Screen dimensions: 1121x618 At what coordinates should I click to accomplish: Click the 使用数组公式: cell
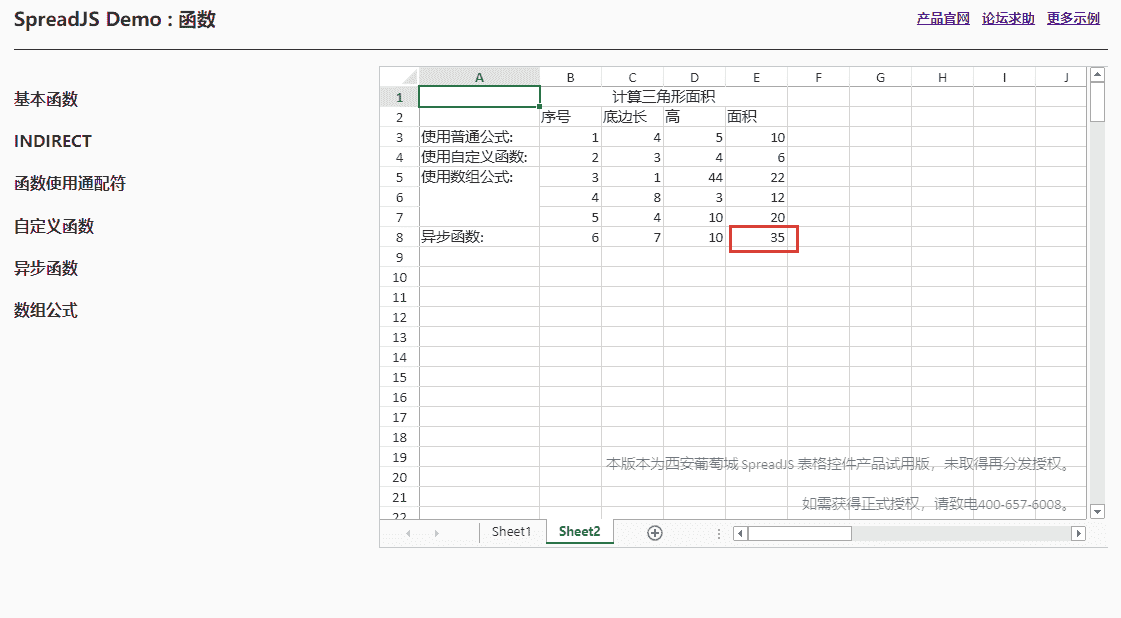479,197
